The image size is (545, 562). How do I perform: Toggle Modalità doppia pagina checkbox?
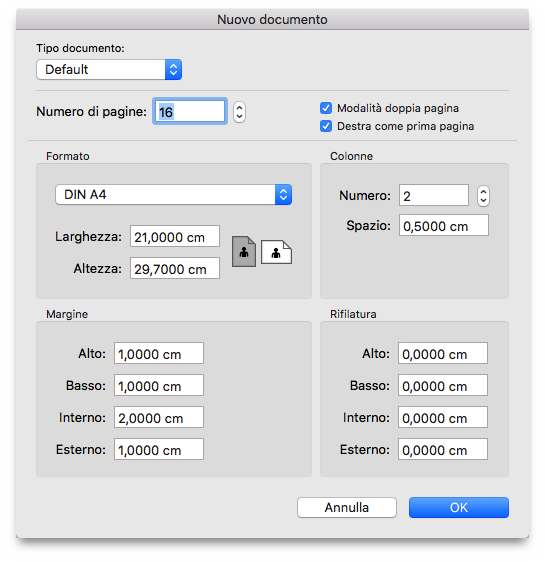[326, 108]
